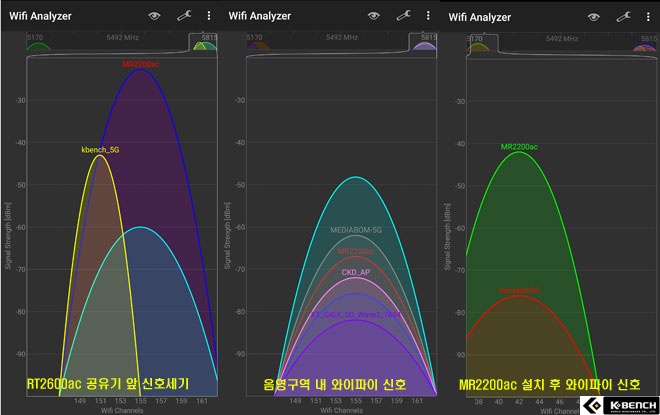Click the red MR2200ac label in left graph
Screen dimensions: 660x415
click(141, 64)
